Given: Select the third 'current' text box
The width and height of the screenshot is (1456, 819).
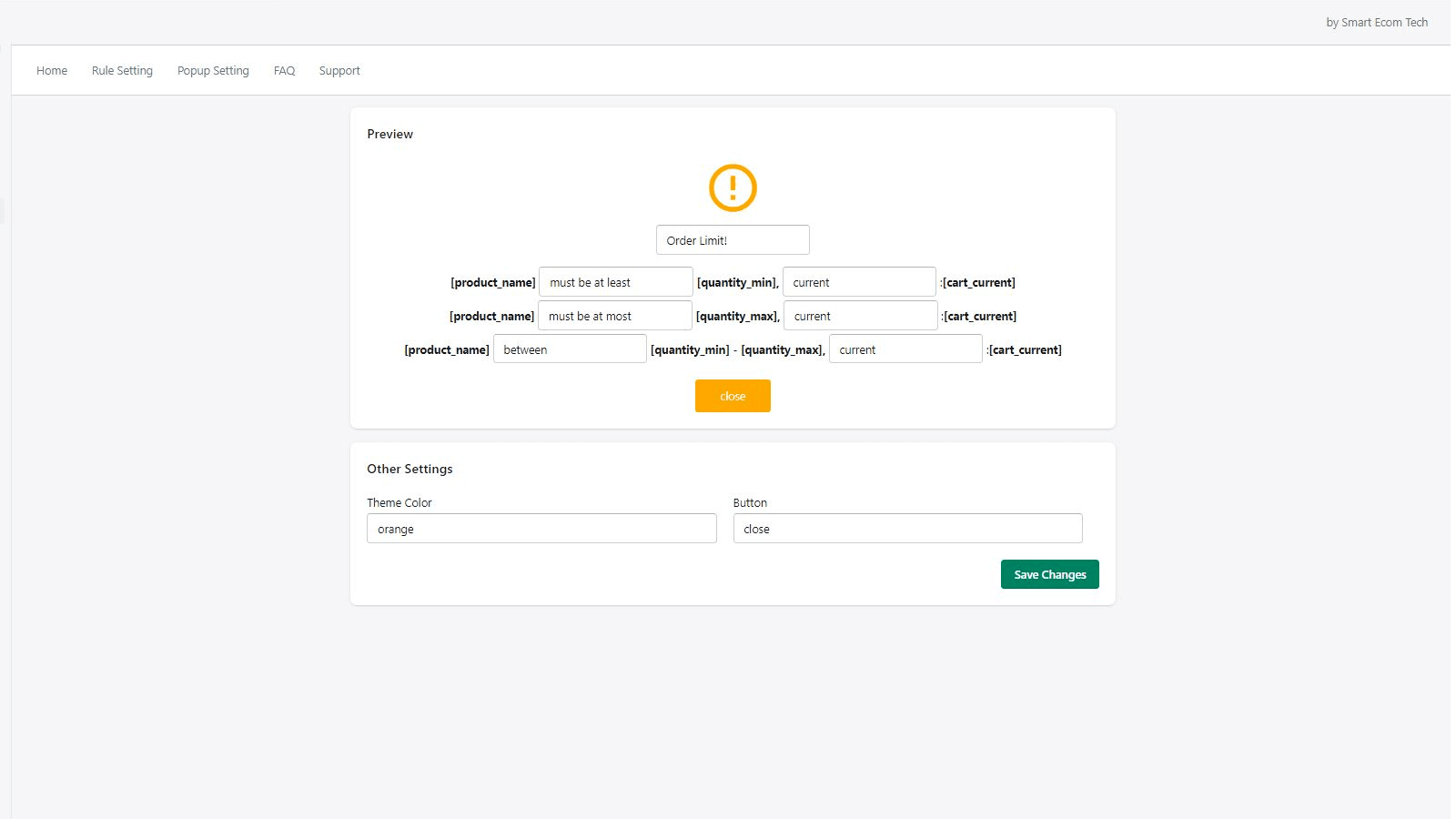Looking at the screenshot, I should point(905,349).
